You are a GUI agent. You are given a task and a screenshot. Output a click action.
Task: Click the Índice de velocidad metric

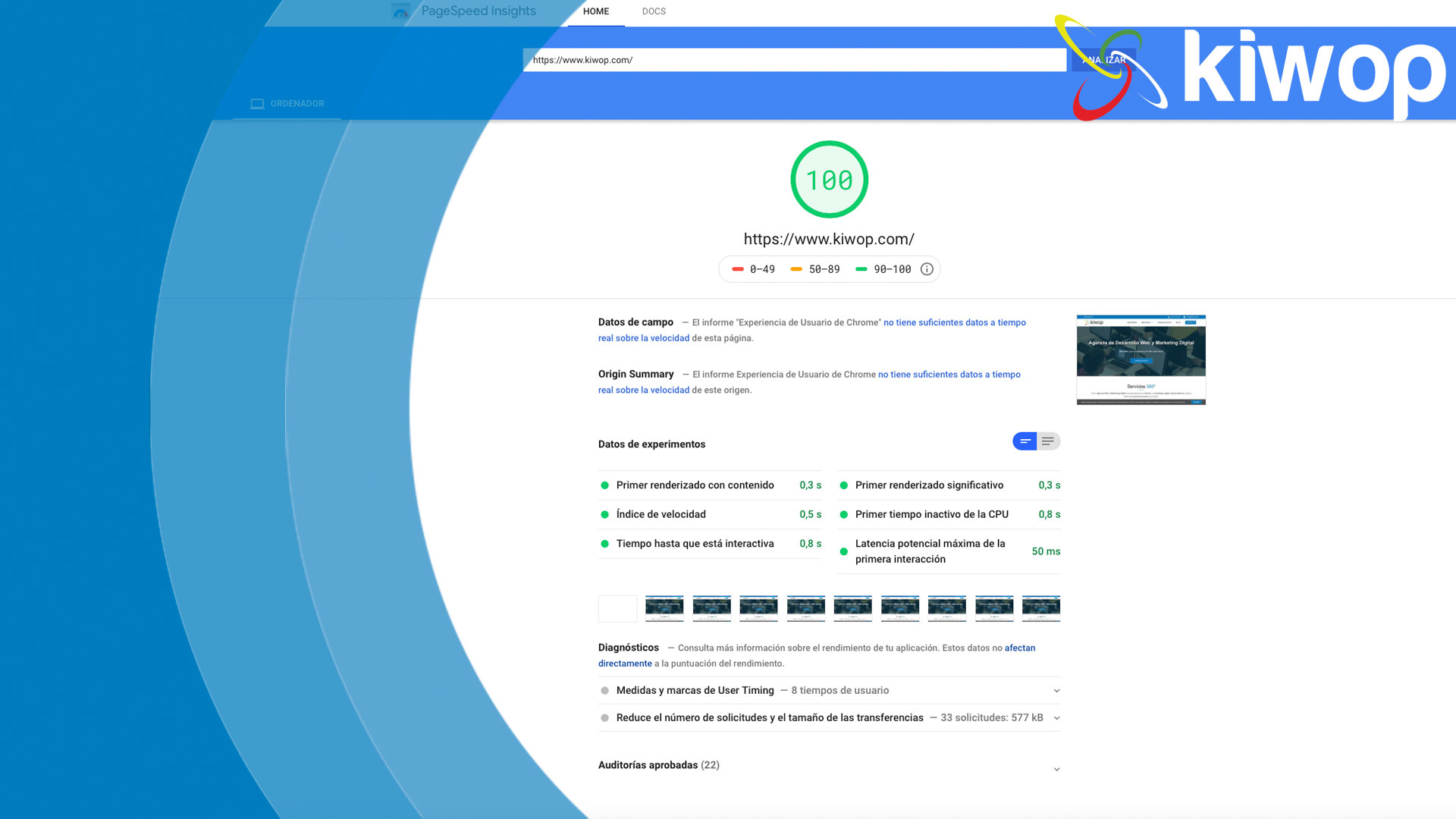[x=710, y=515]
